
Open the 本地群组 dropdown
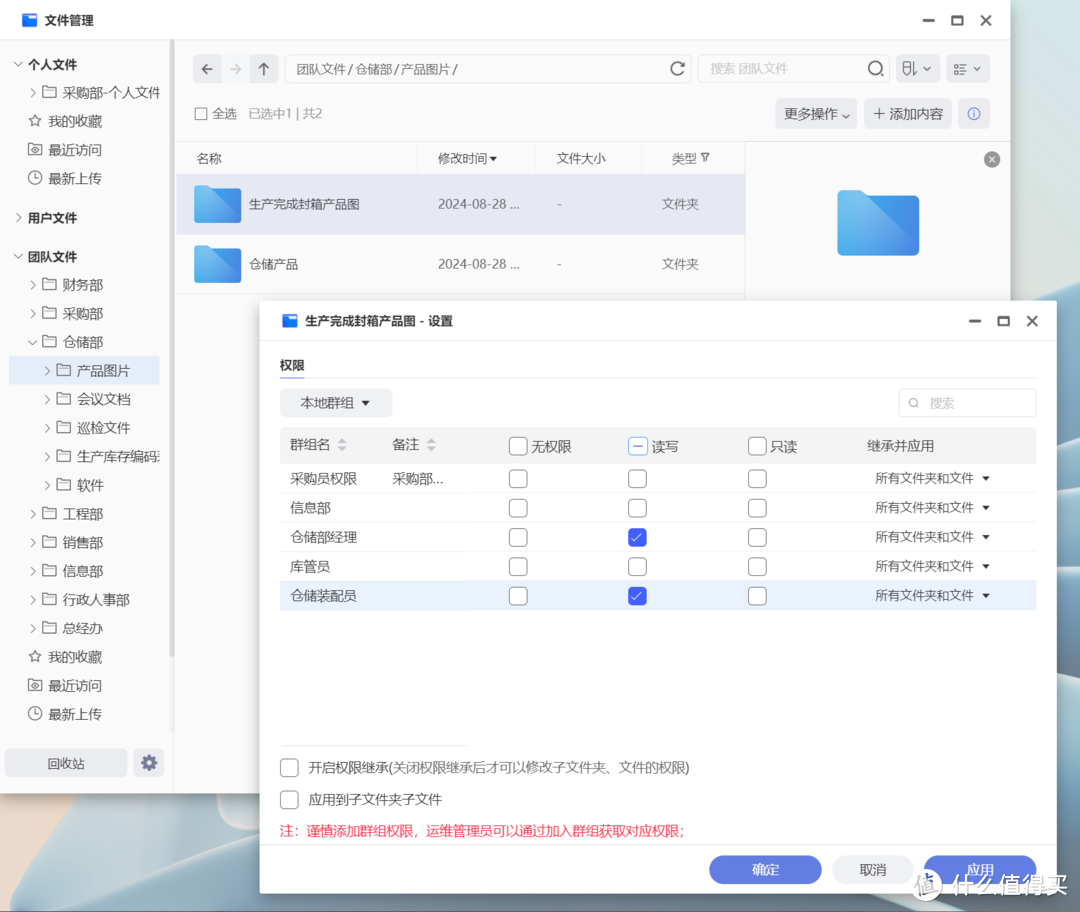click(x=336, y=403)
